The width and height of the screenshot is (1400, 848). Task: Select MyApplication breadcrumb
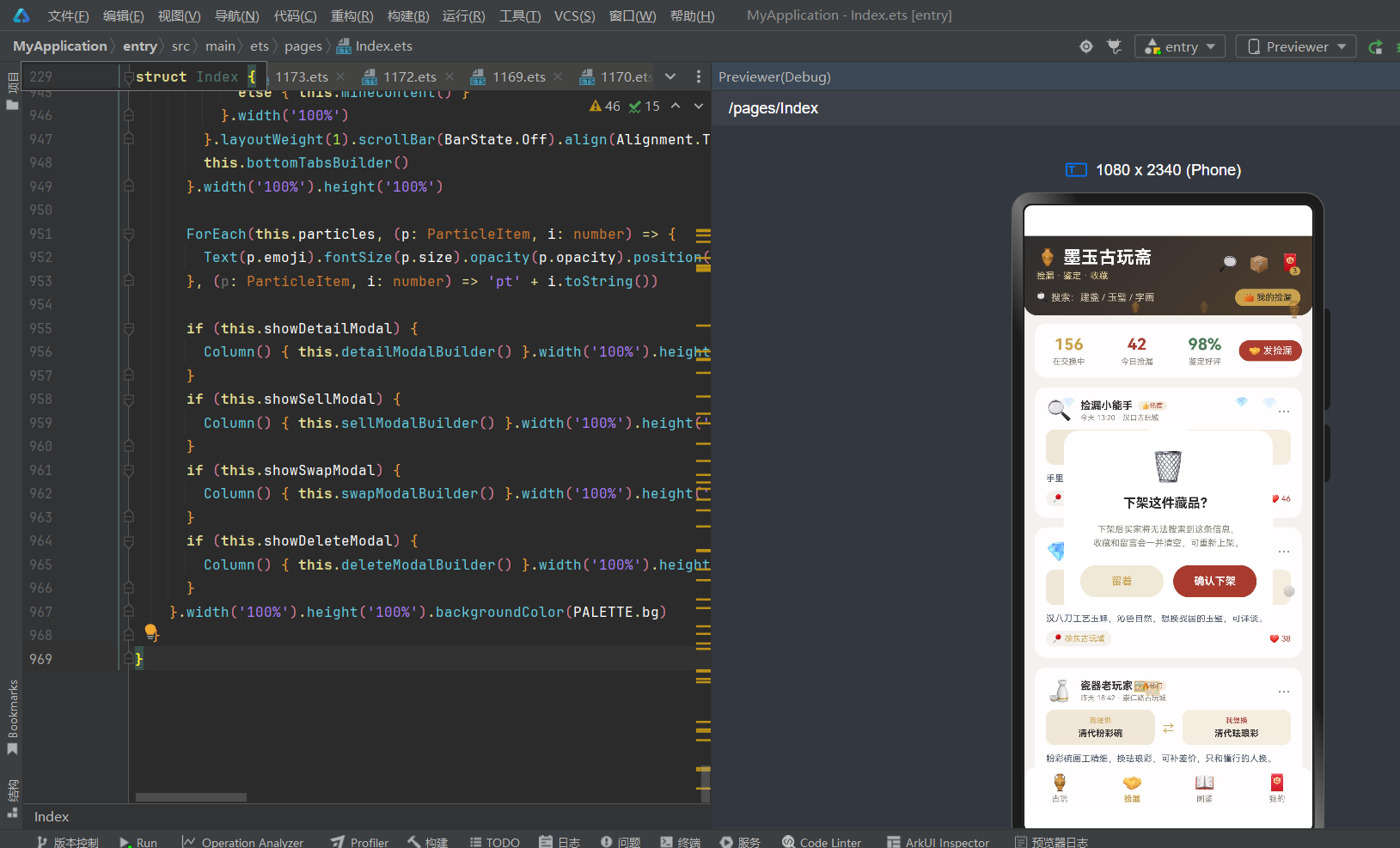coord(60,46)
